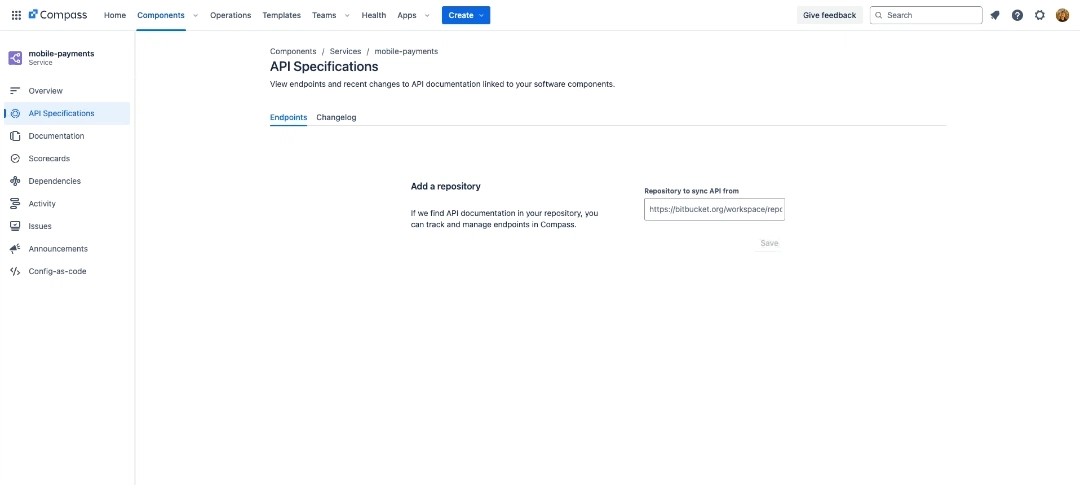
Task: Open the help question mark icon
Action: coord(1017,15)
